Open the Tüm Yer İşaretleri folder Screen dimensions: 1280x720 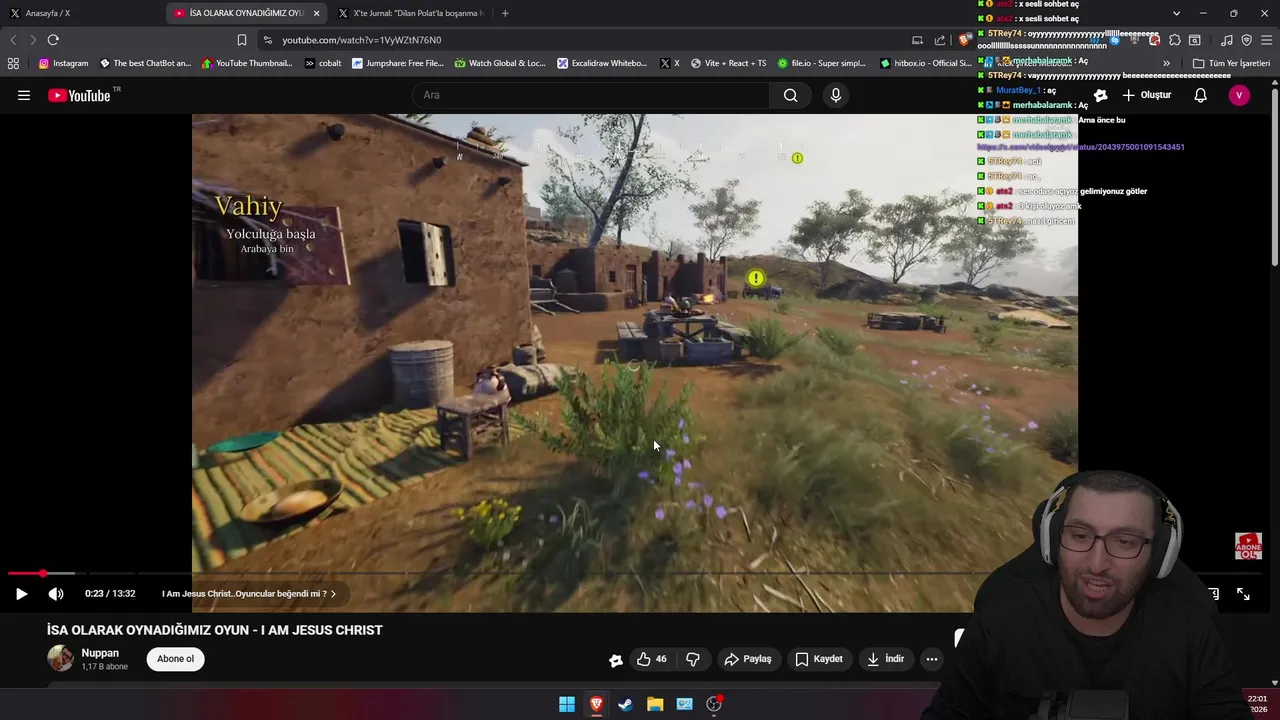coord(1231,63)
